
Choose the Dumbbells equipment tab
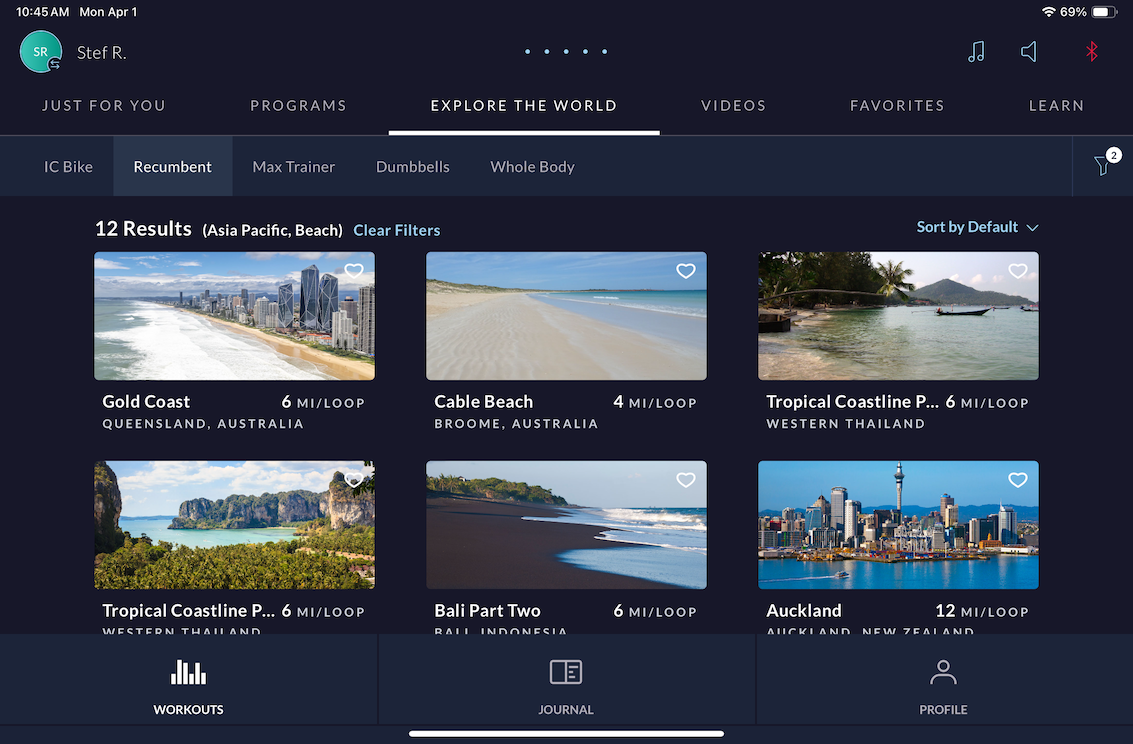click(x=412, y=167)
